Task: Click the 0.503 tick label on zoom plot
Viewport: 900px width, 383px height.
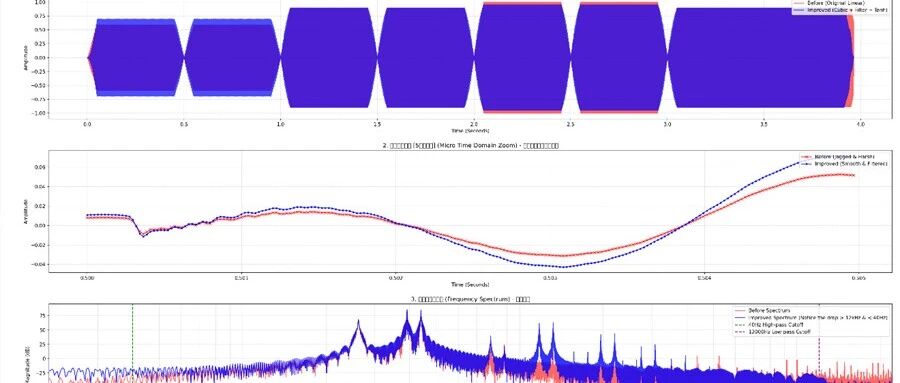Action: [550, 277]
